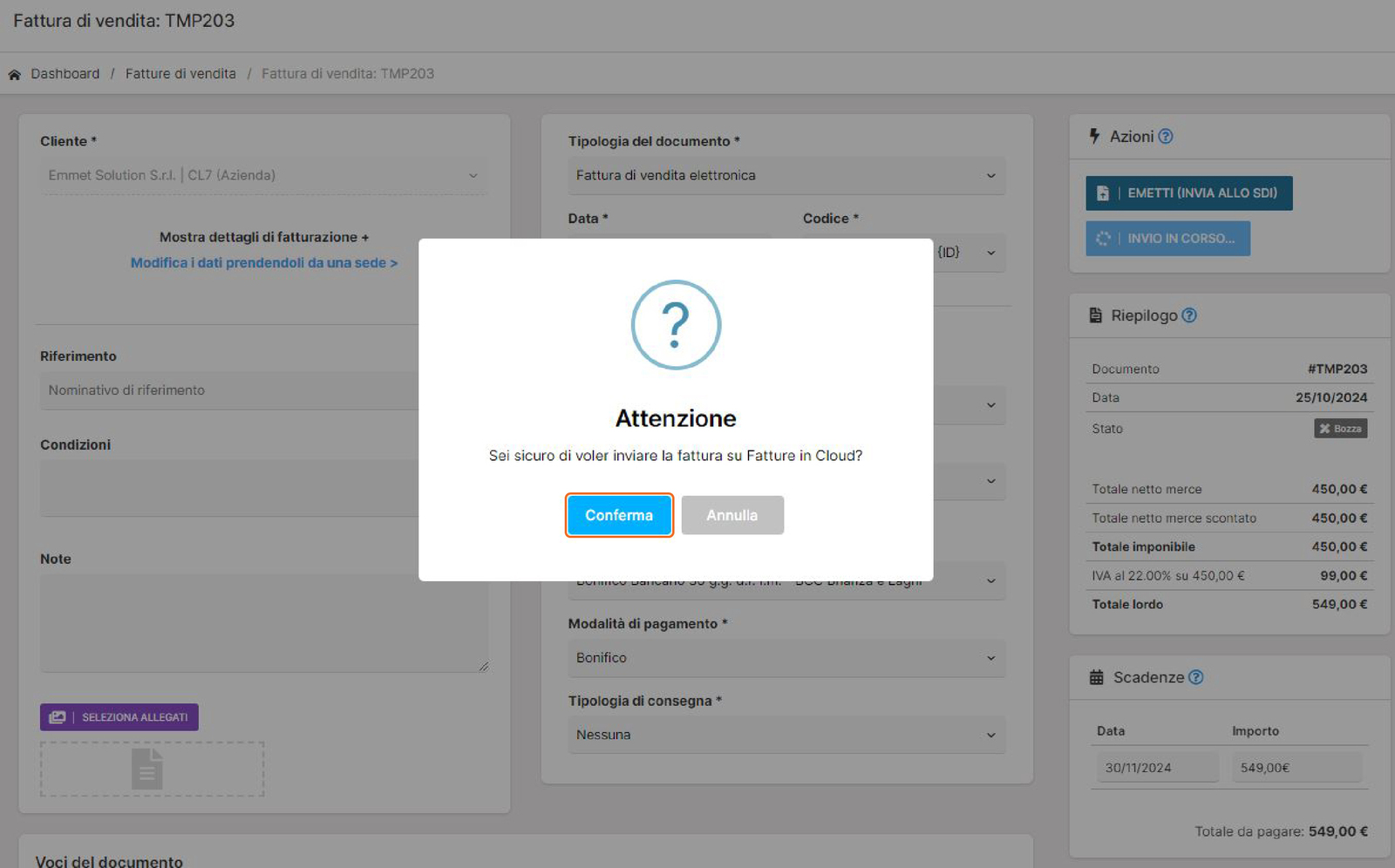
Task: Click the Scadenze calendar icon
Action: click(x=1096, y=678)
